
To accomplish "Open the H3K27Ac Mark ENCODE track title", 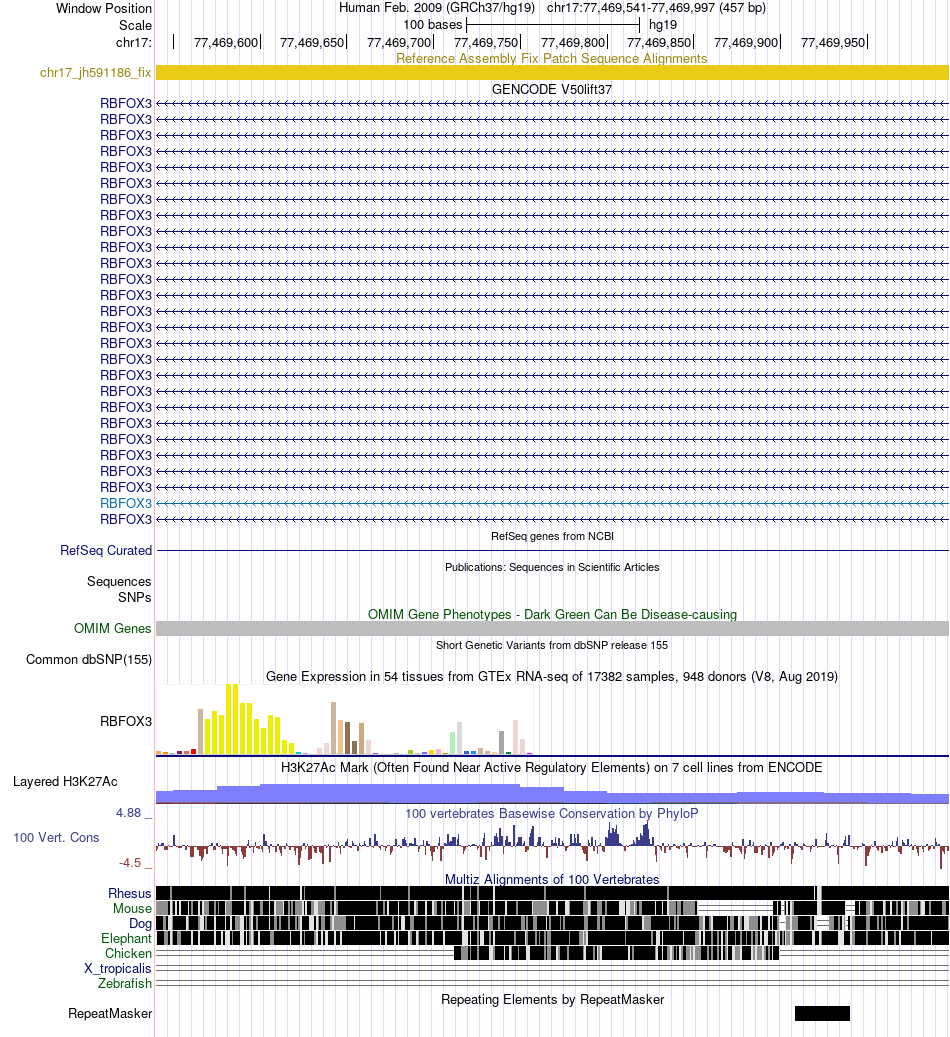I will [552, 768].
